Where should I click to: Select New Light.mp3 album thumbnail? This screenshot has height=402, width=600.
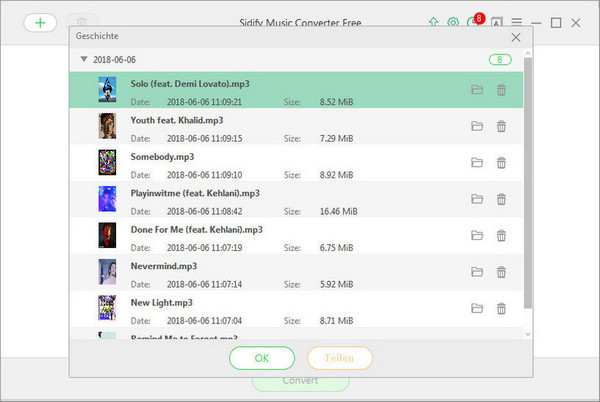107,308
